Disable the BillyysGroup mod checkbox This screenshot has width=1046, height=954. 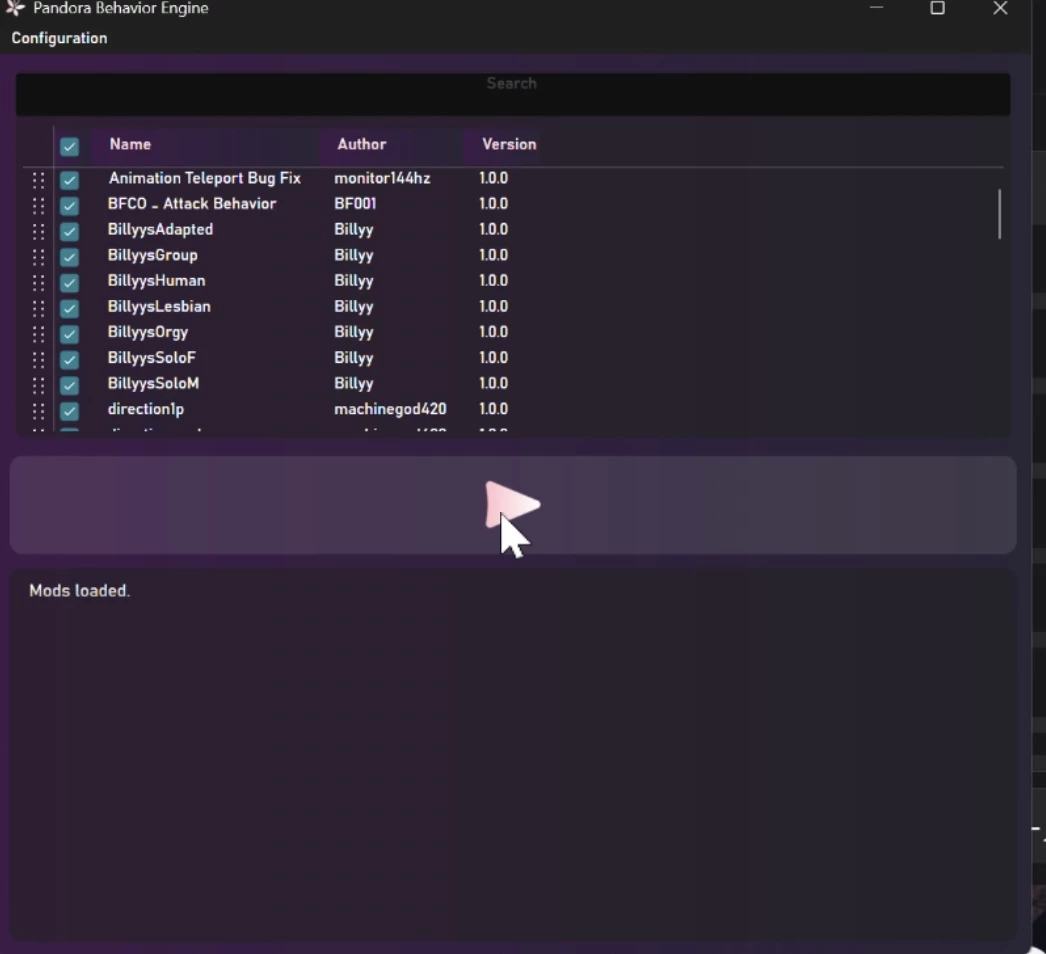tap(69, 257)
